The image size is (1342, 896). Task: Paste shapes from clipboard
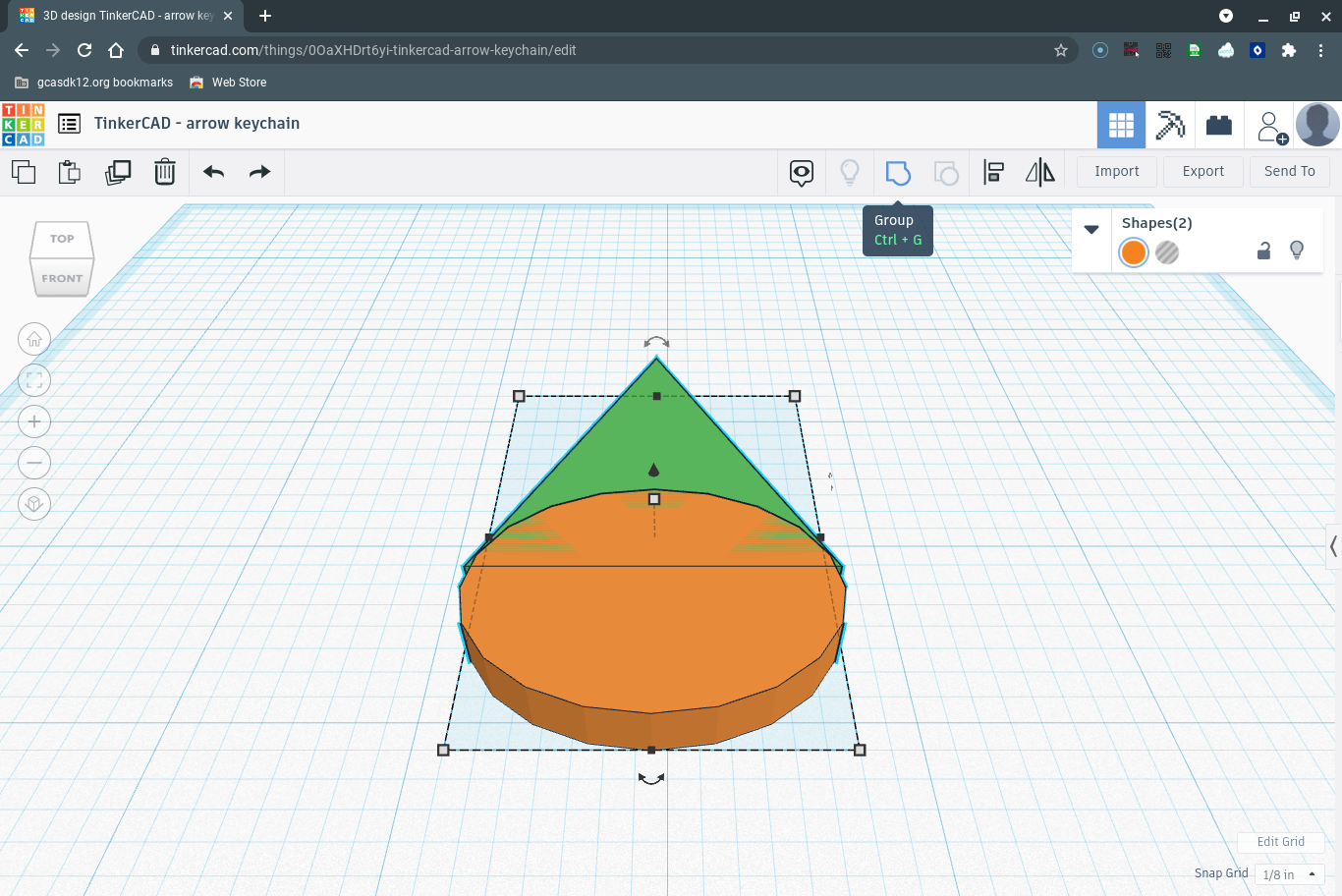70,172
